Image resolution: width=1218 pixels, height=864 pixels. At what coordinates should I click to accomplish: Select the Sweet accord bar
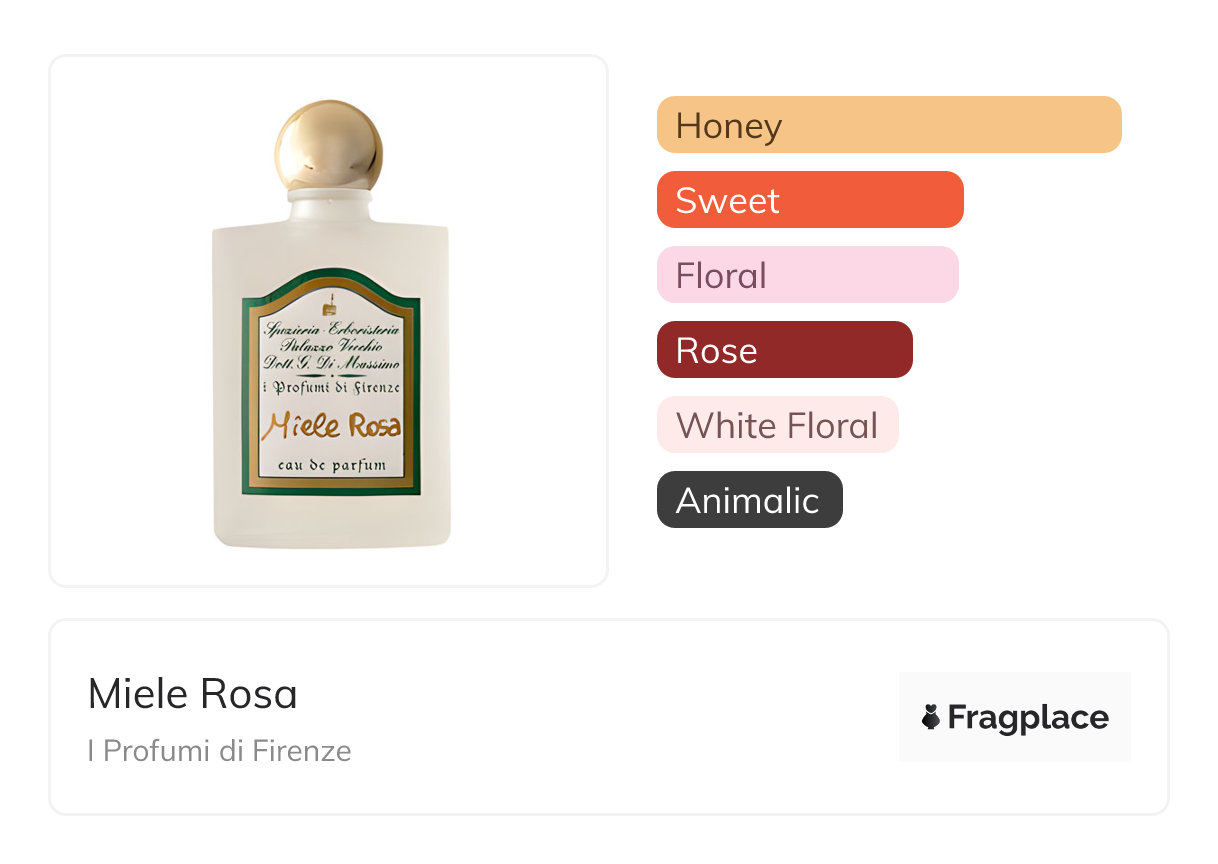[809, 200]
